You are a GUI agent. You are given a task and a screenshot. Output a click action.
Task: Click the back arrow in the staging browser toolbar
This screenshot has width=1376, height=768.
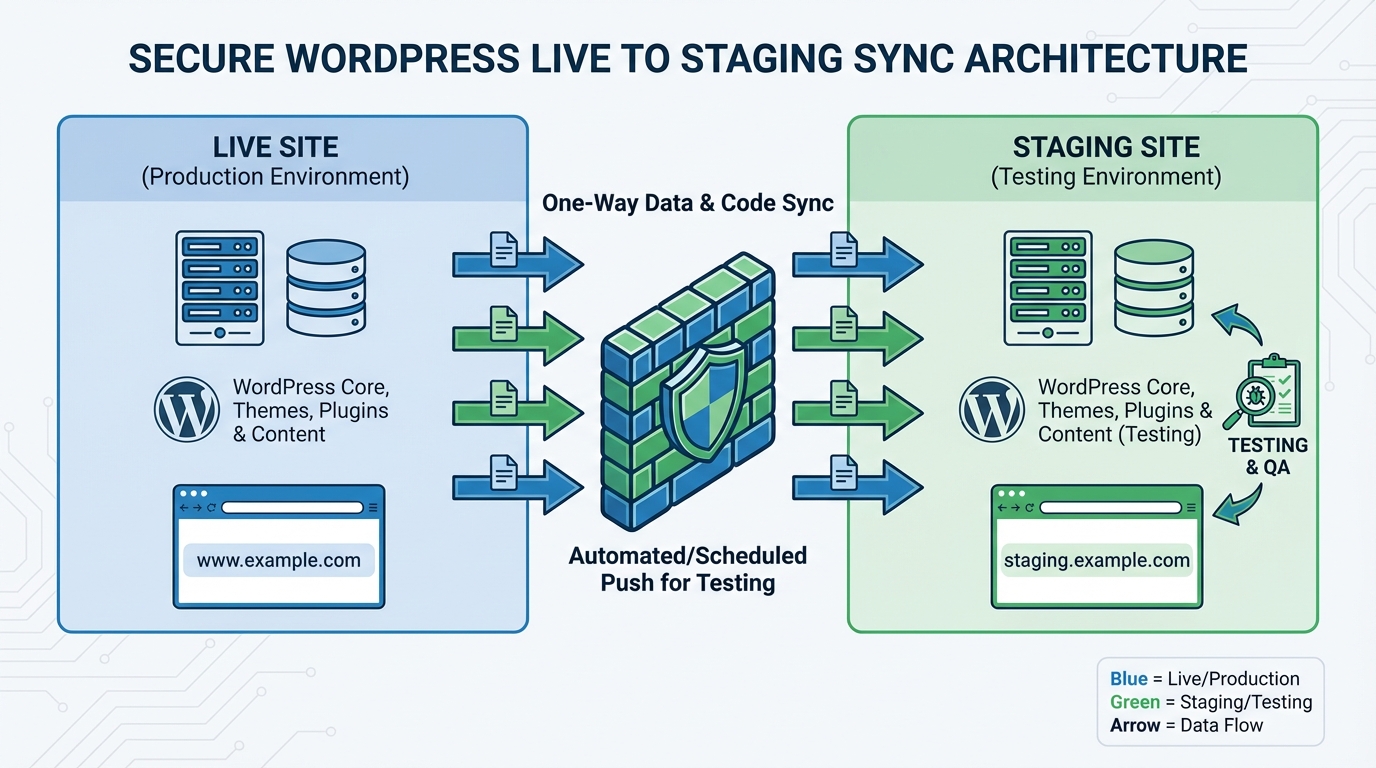(x=1002, y=507)
